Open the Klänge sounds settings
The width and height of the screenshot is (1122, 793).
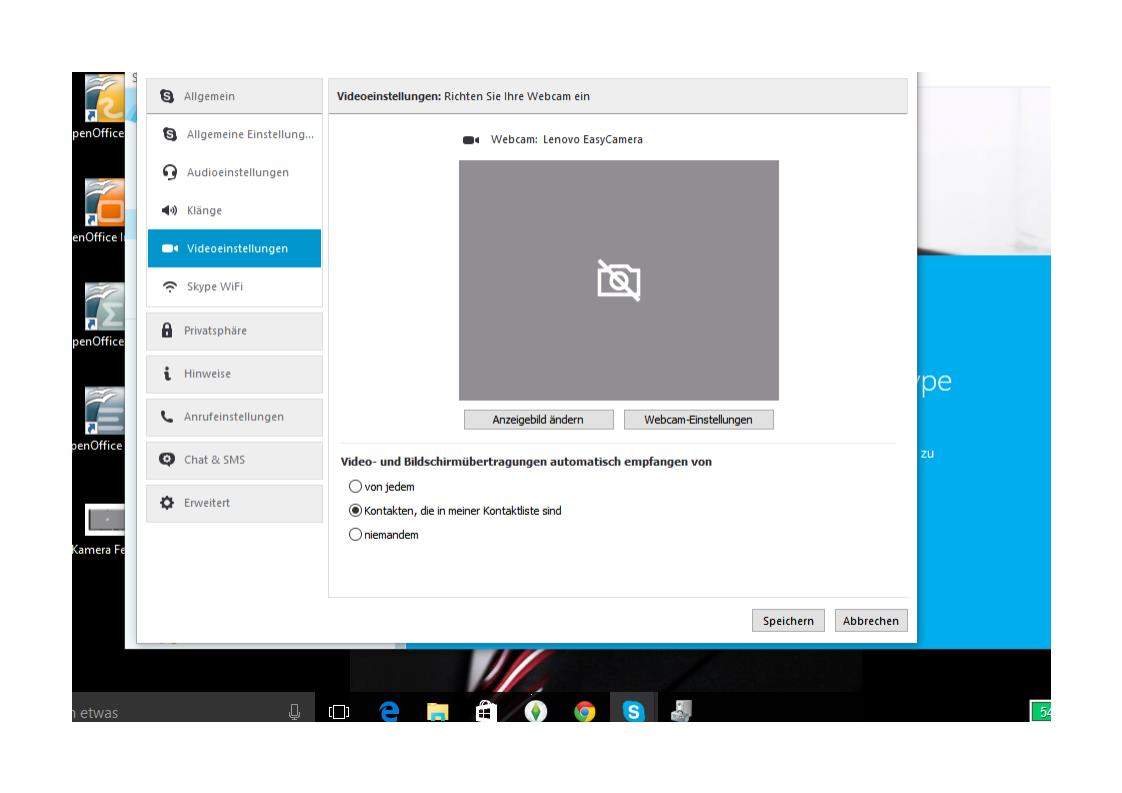234,211
